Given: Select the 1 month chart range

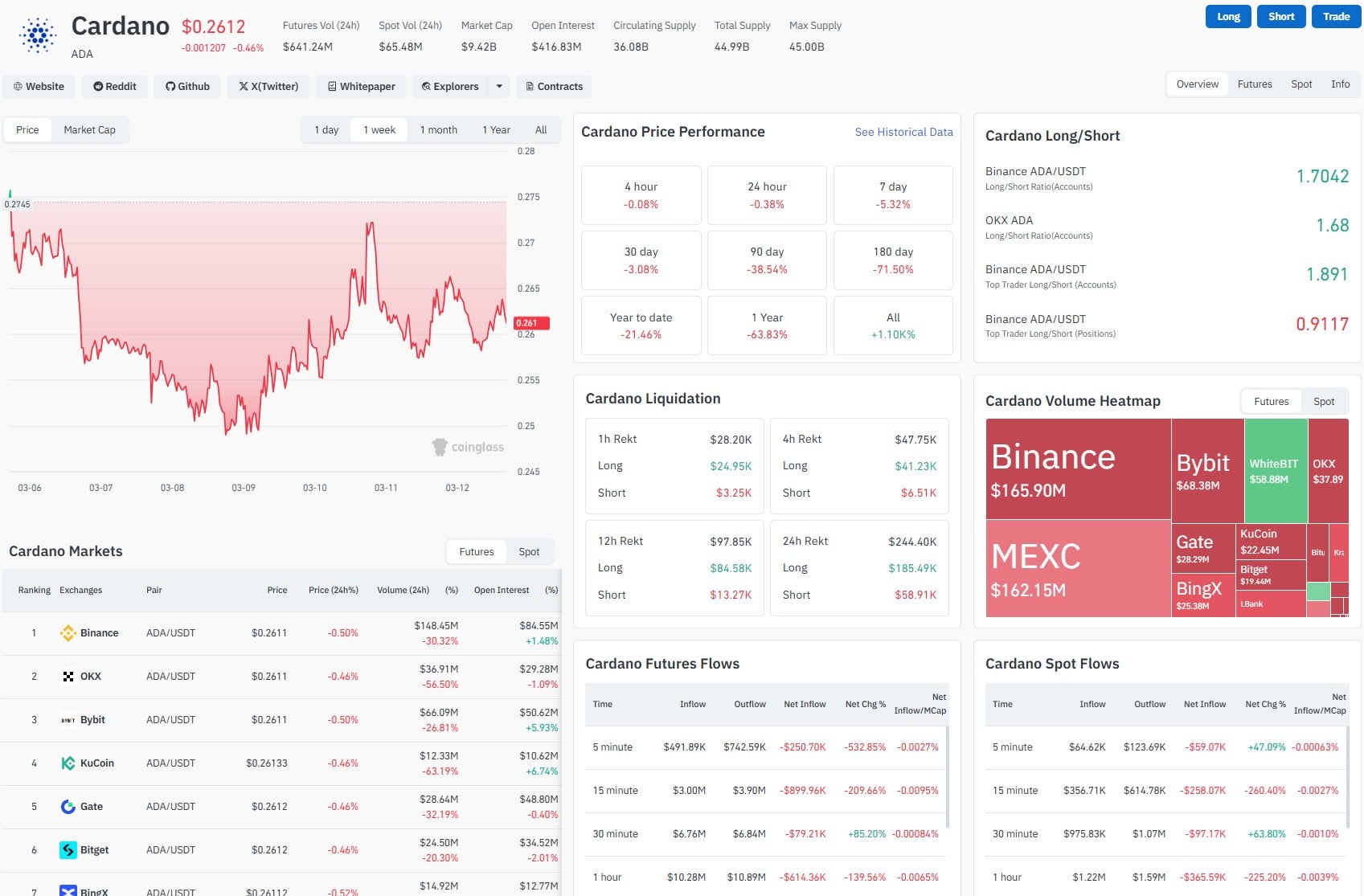Looking at the screenshot, I should coord(438,129).
